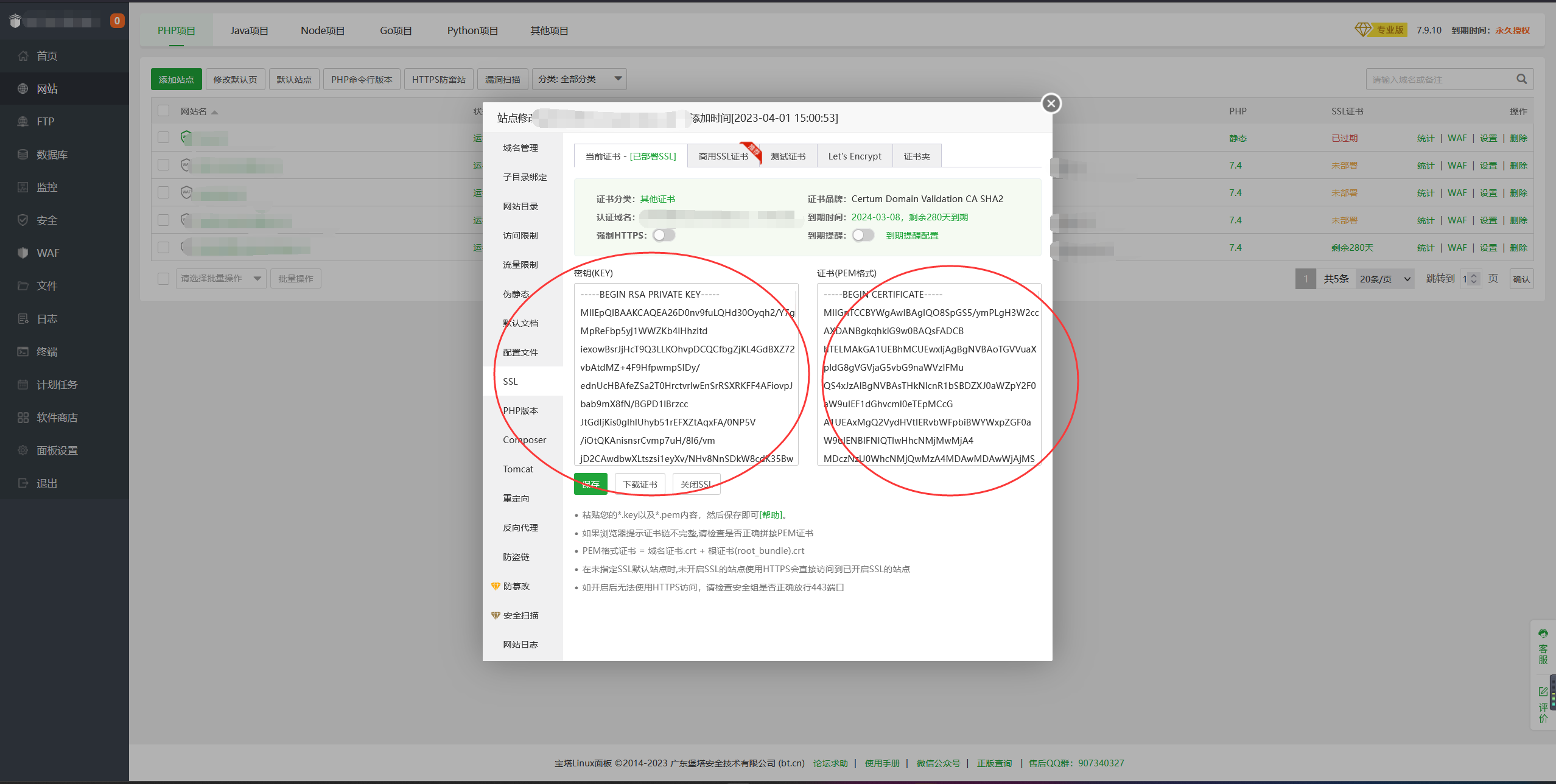Viewport: 1556px width, 784px height.
Task: Open the 证书夹 tab
Action: (x=917, y=156)
